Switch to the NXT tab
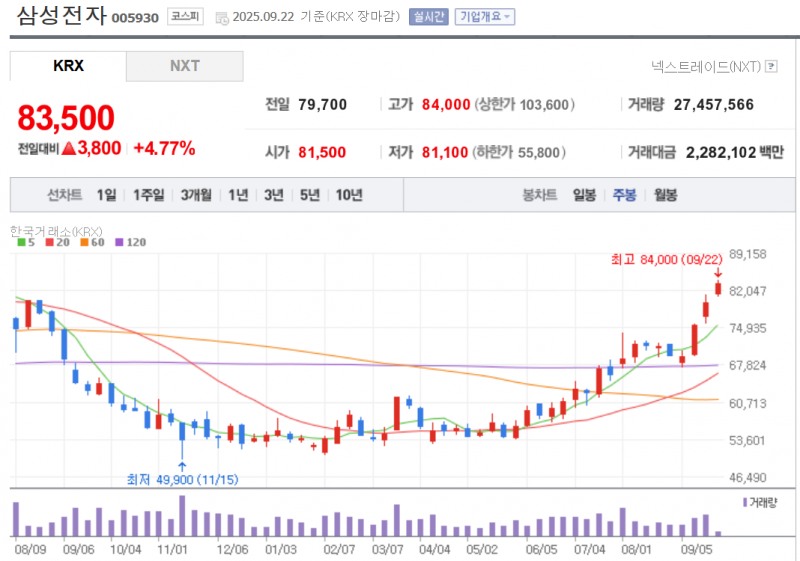800x561 pixels. tap(185, 66)
